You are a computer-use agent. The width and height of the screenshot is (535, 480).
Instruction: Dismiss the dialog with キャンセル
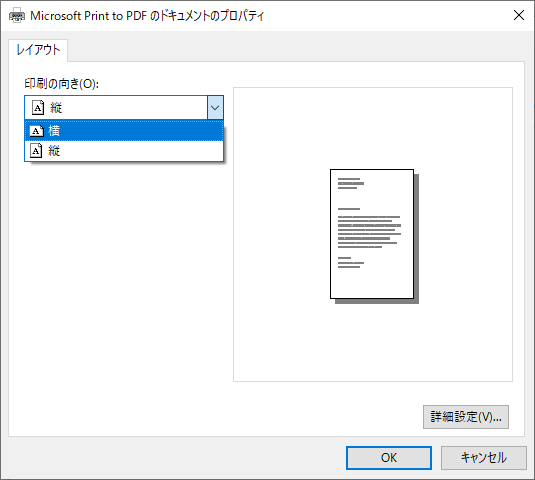point(483,458)
